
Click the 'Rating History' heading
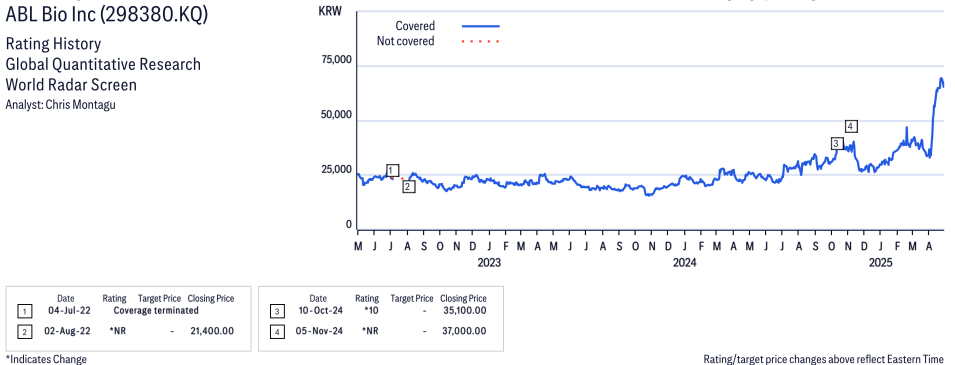click(x=54, y=44)
